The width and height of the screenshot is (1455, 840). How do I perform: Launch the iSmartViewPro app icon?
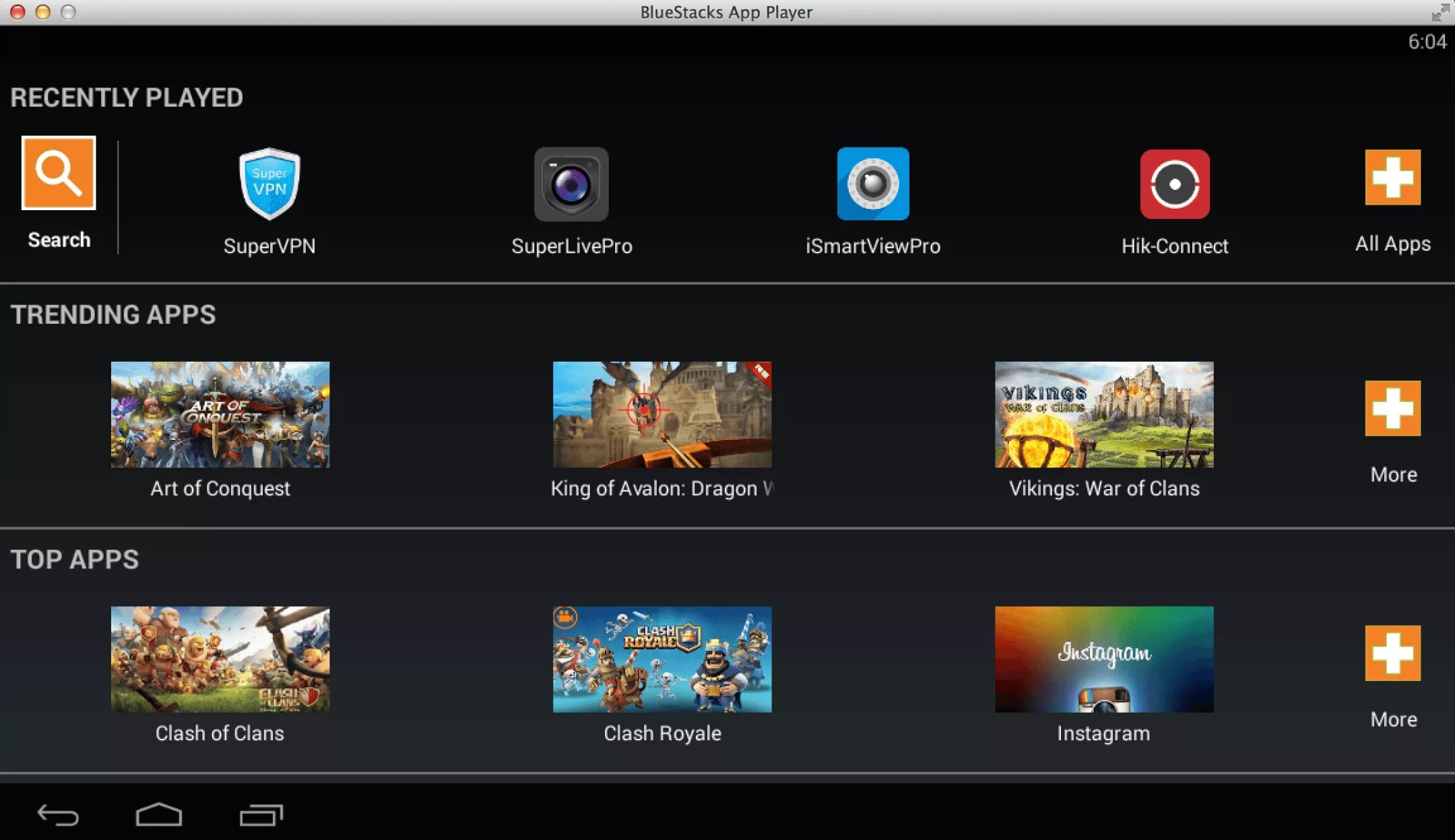873,184
